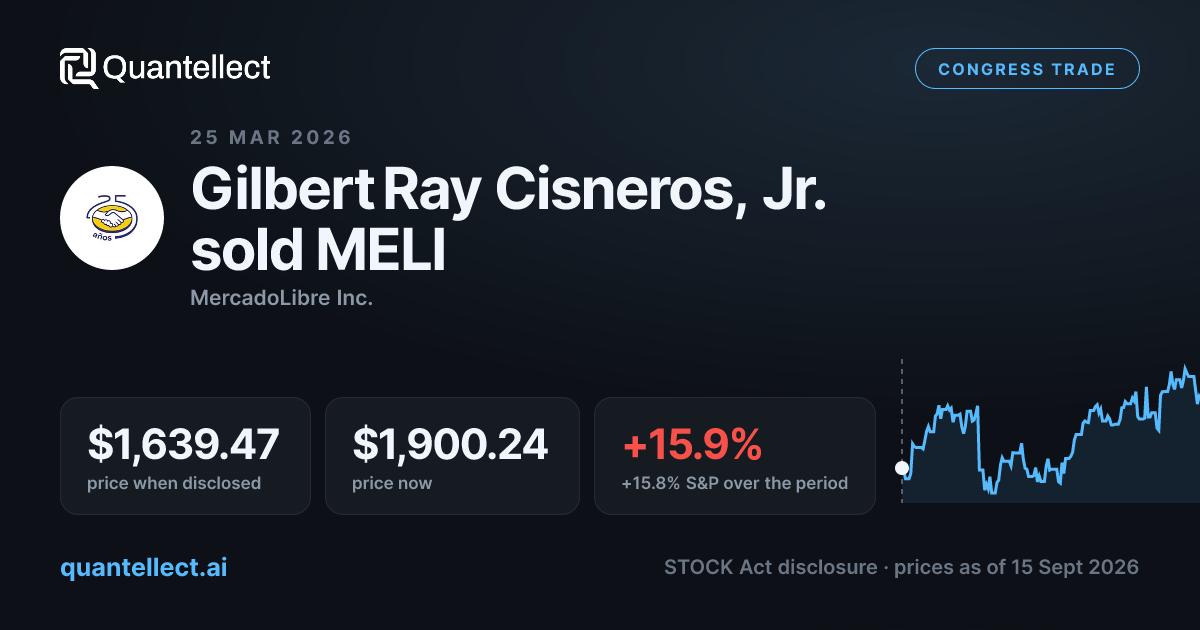Select the Congress Trade badge
This screenshot has height=630, width=1200.
click(1027, 69)
